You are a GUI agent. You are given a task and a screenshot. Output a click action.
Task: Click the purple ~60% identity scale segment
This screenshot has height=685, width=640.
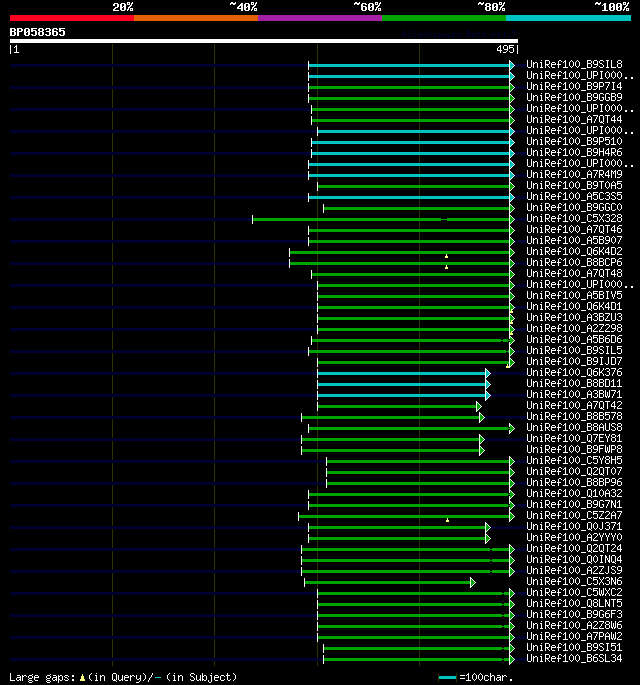pos(320,18)
